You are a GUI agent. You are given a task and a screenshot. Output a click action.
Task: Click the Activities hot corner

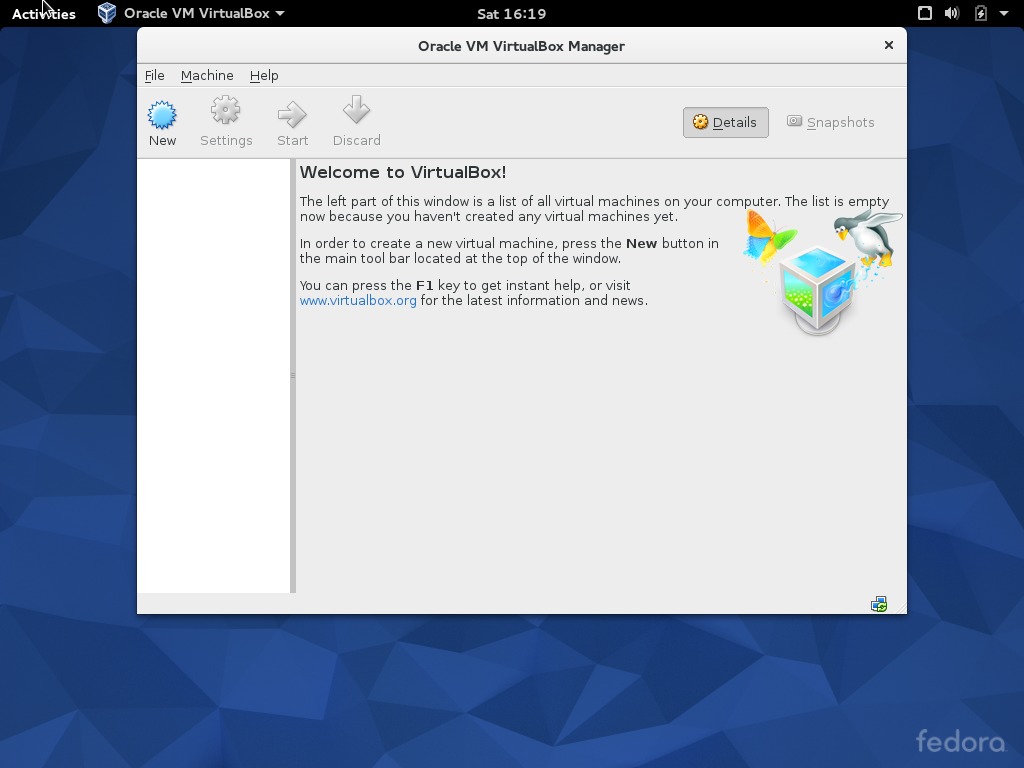coord(43,13)
